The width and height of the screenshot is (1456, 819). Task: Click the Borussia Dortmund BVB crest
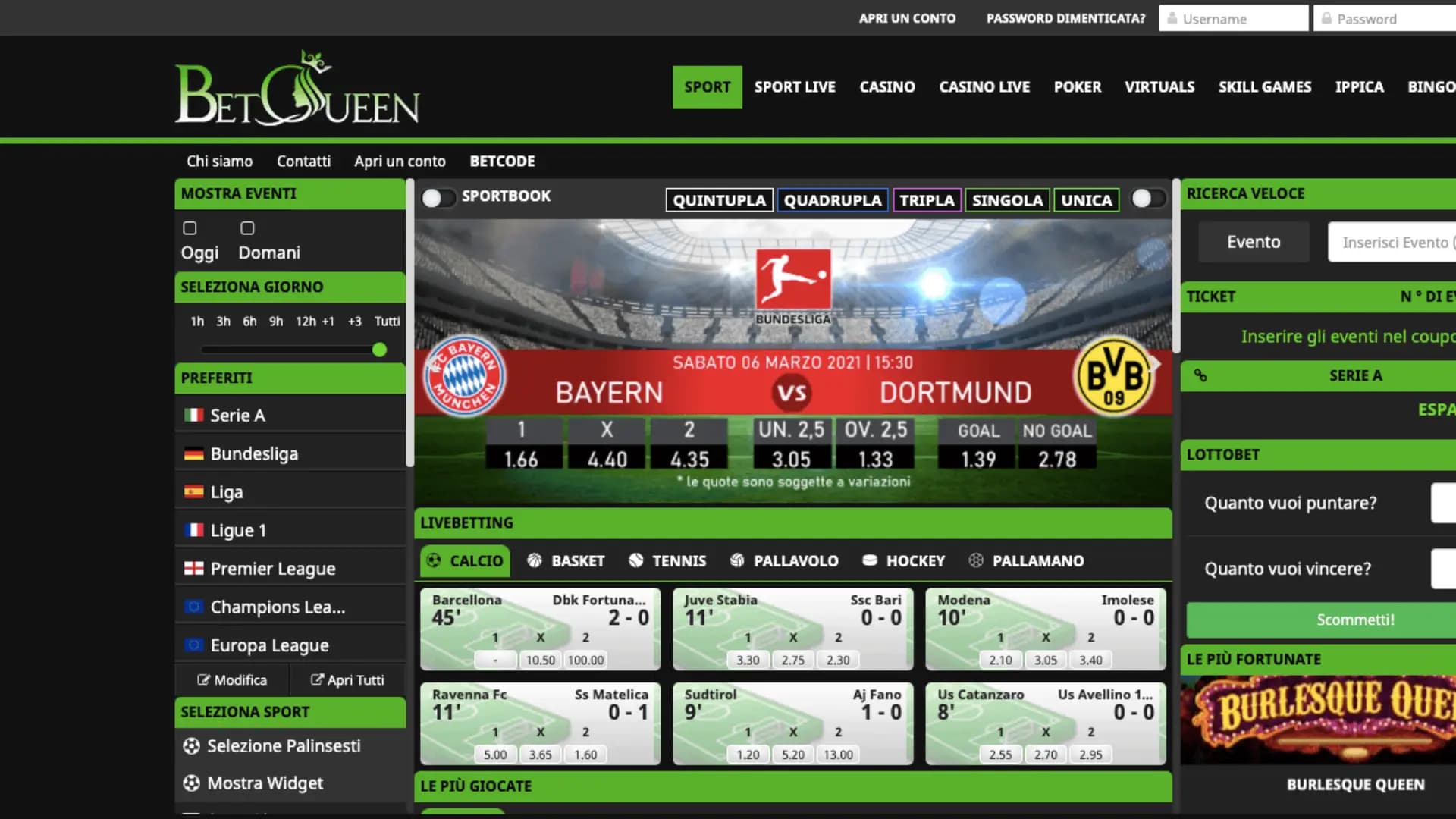click(1113, 376)
